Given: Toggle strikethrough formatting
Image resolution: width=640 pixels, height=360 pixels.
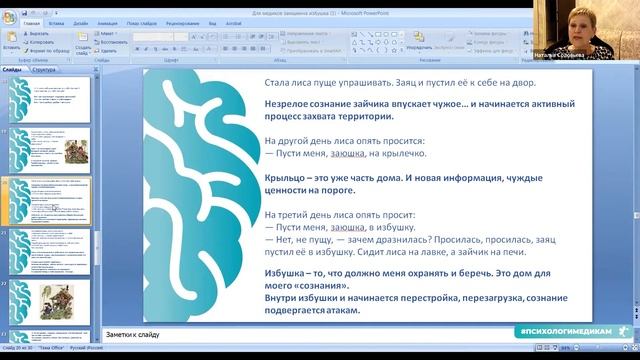Looking at the screenshot, I should 165,49.
